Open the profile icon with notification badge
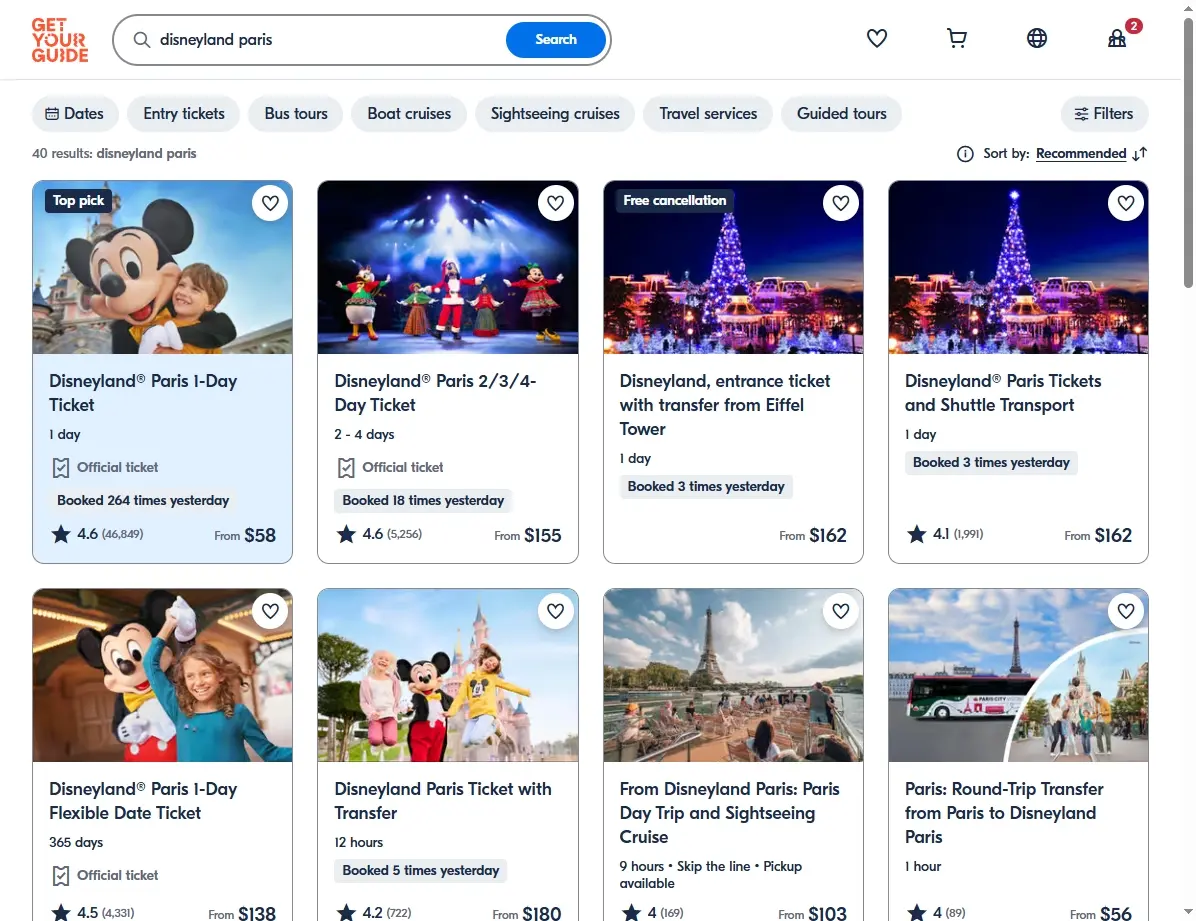Image resolution: width=1196 pixels, height=921 pixels. tap(1117, 38)
